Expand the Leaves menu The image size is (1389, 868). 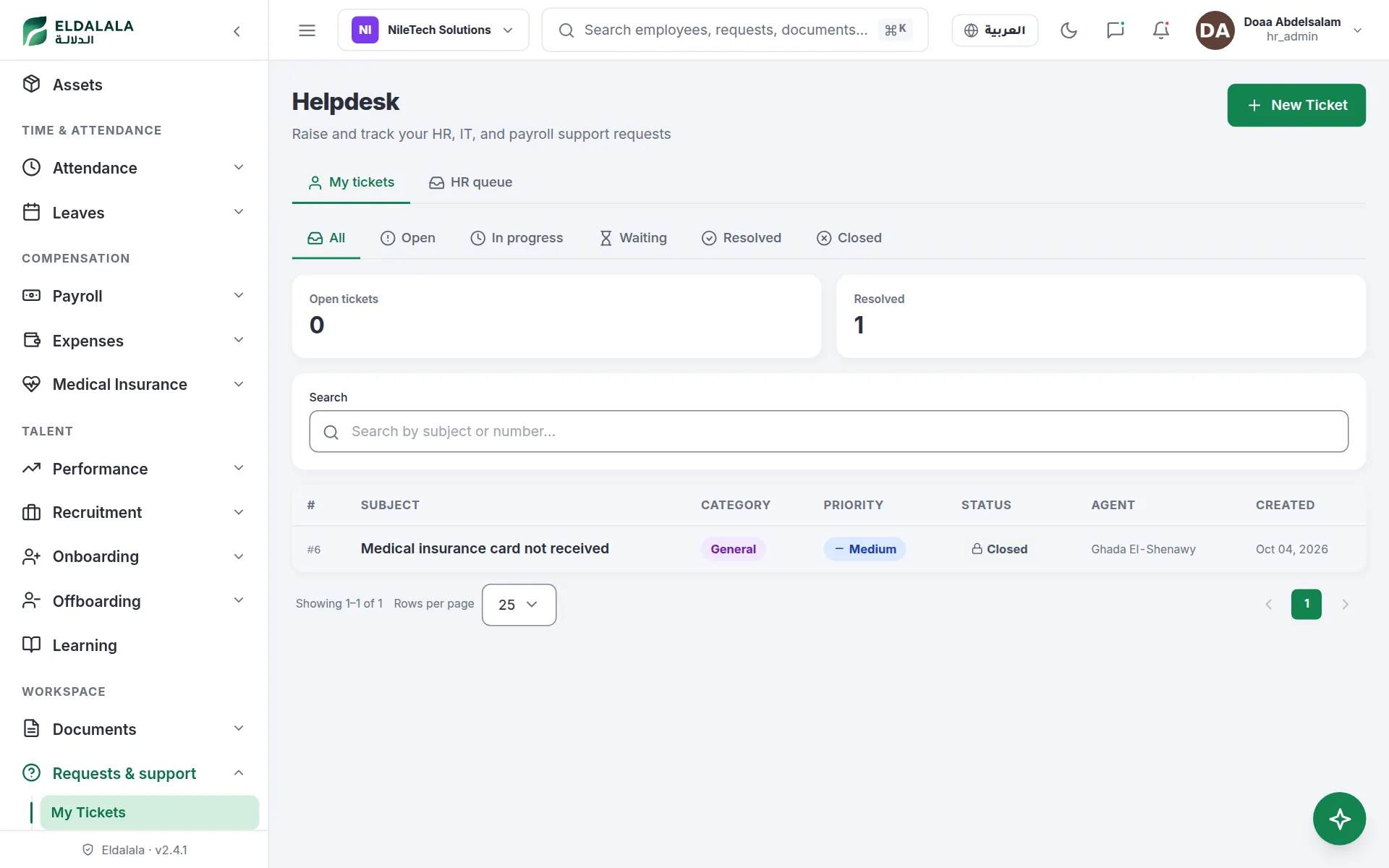134,213
